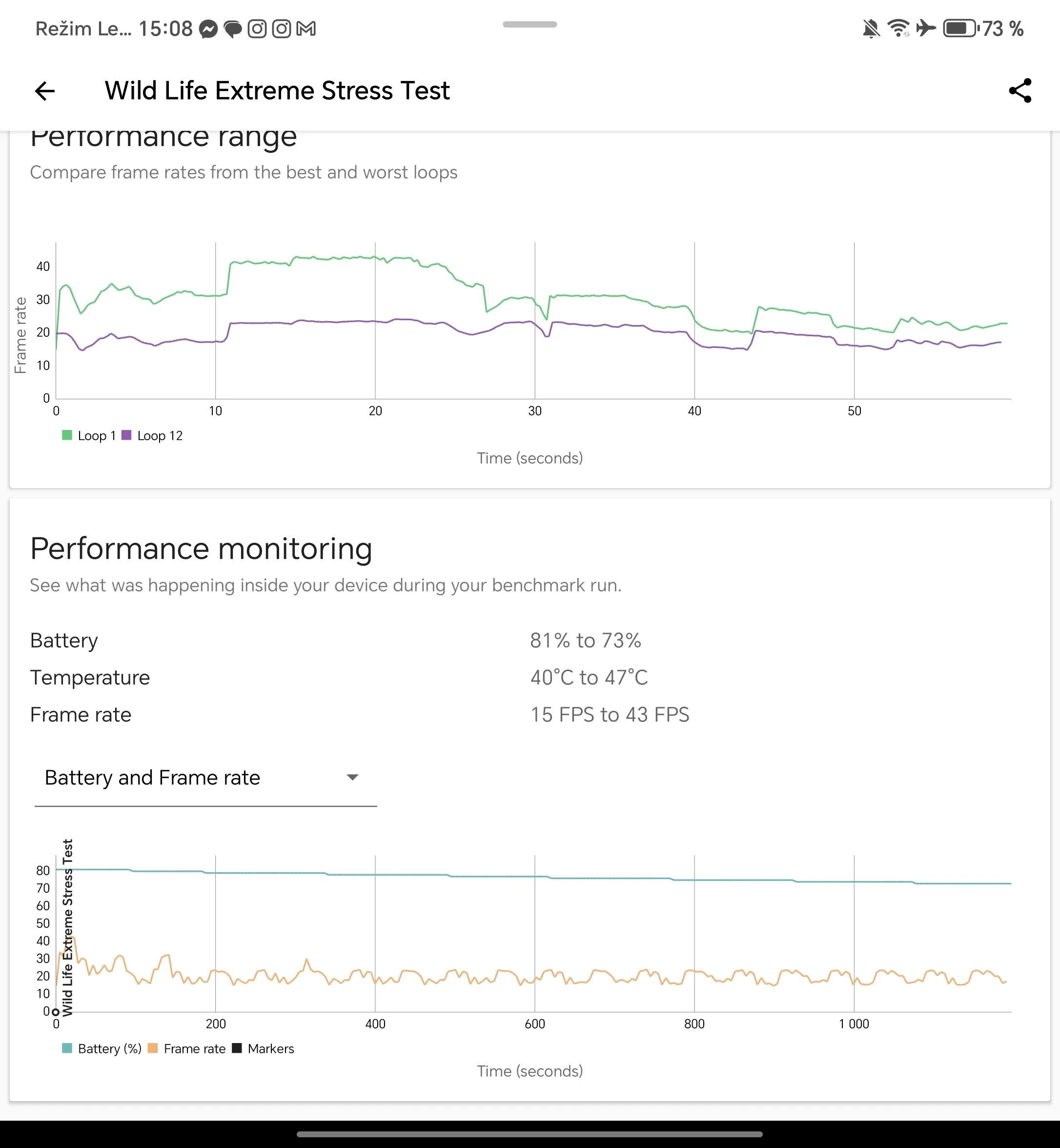
Task: Toggle Markers legend series
Action: click(x=263, y=1049)
